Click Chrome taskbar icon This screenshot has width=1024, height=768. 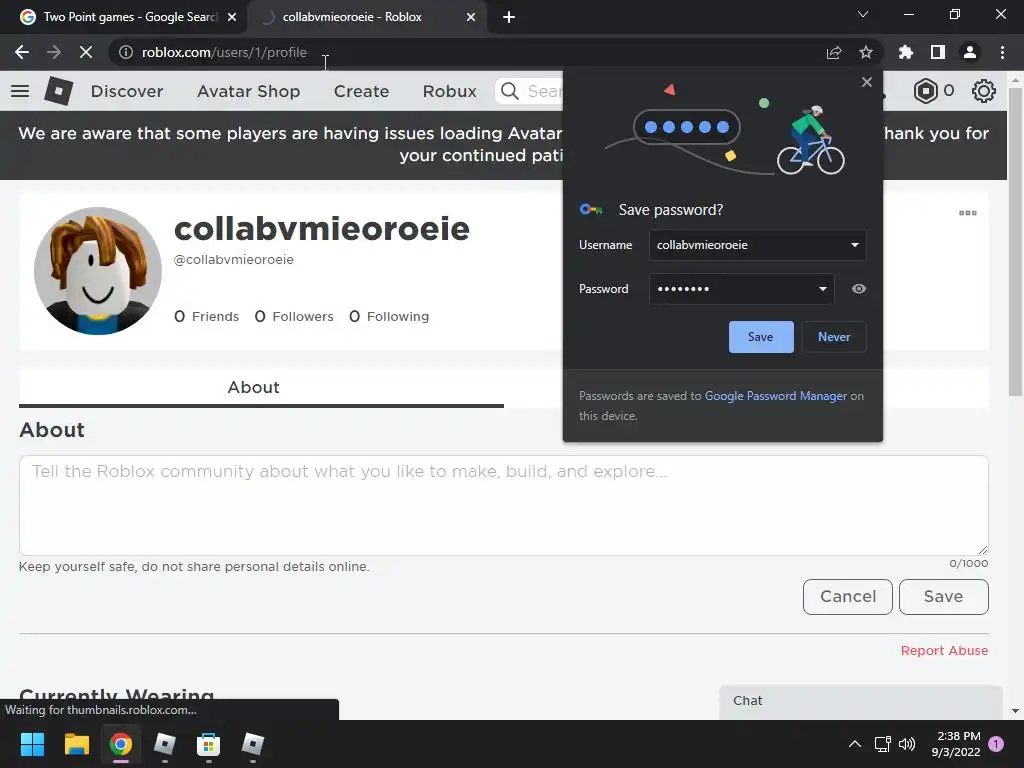(x=121, y=744)
